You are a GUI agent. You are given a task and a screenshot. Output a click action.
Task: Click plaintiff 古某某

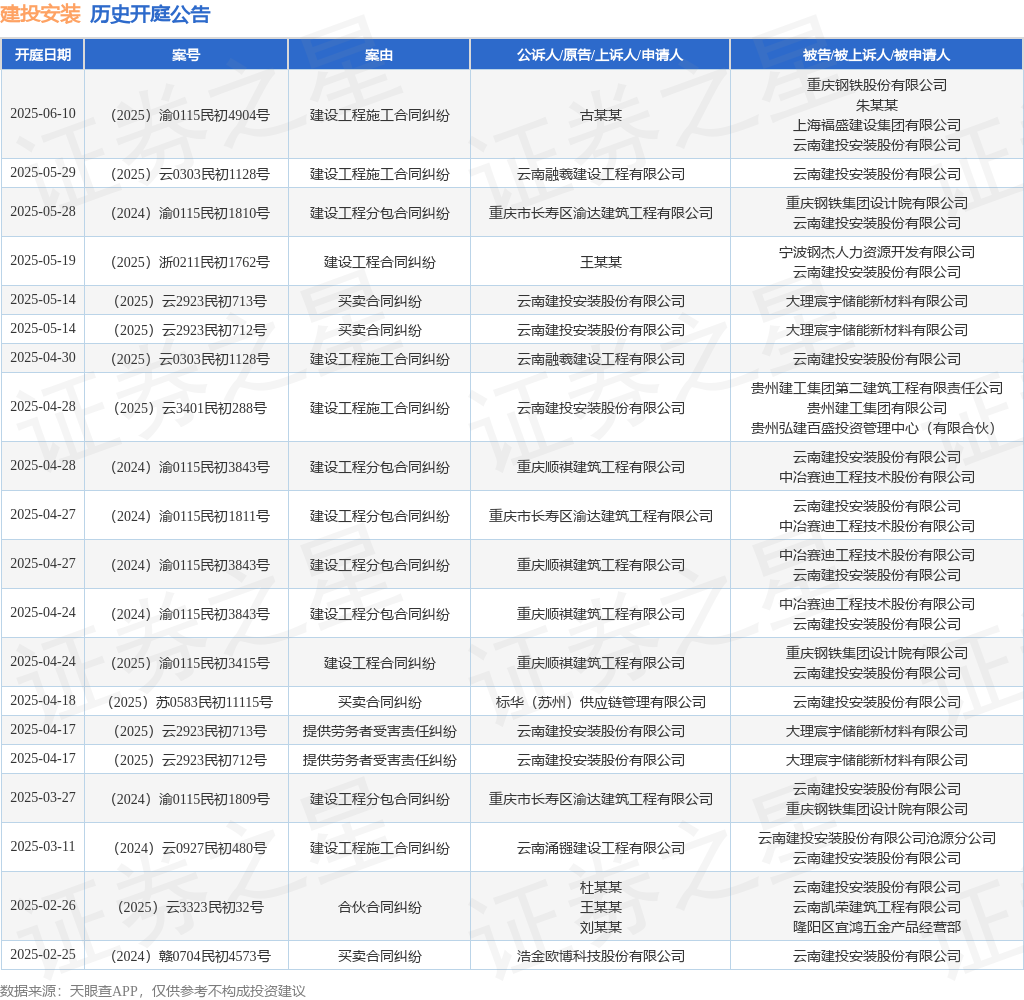[x=600, y=116]
